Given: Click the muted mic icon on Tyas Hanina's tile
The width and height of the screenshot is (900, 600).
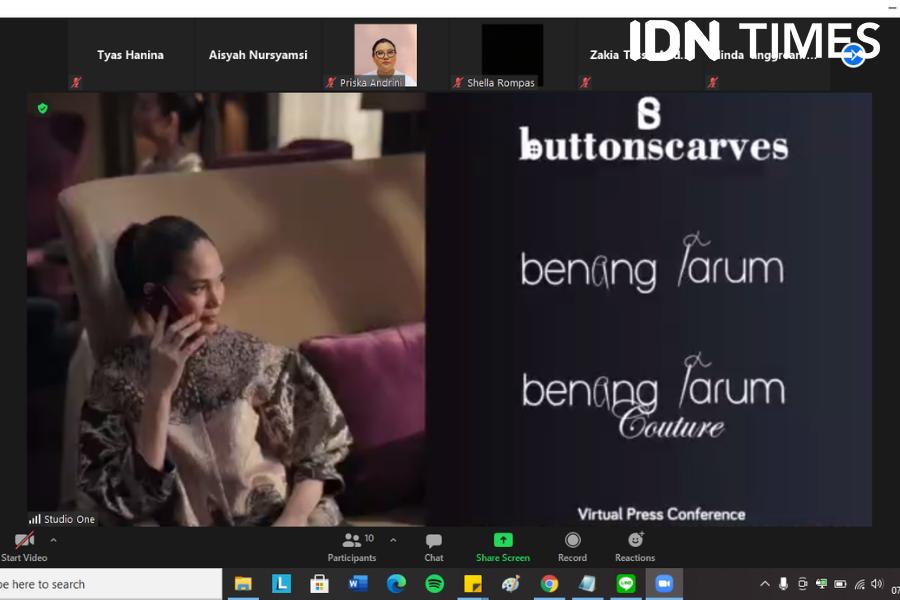Looking at the screenshot, I should click(x=76, y=83).
